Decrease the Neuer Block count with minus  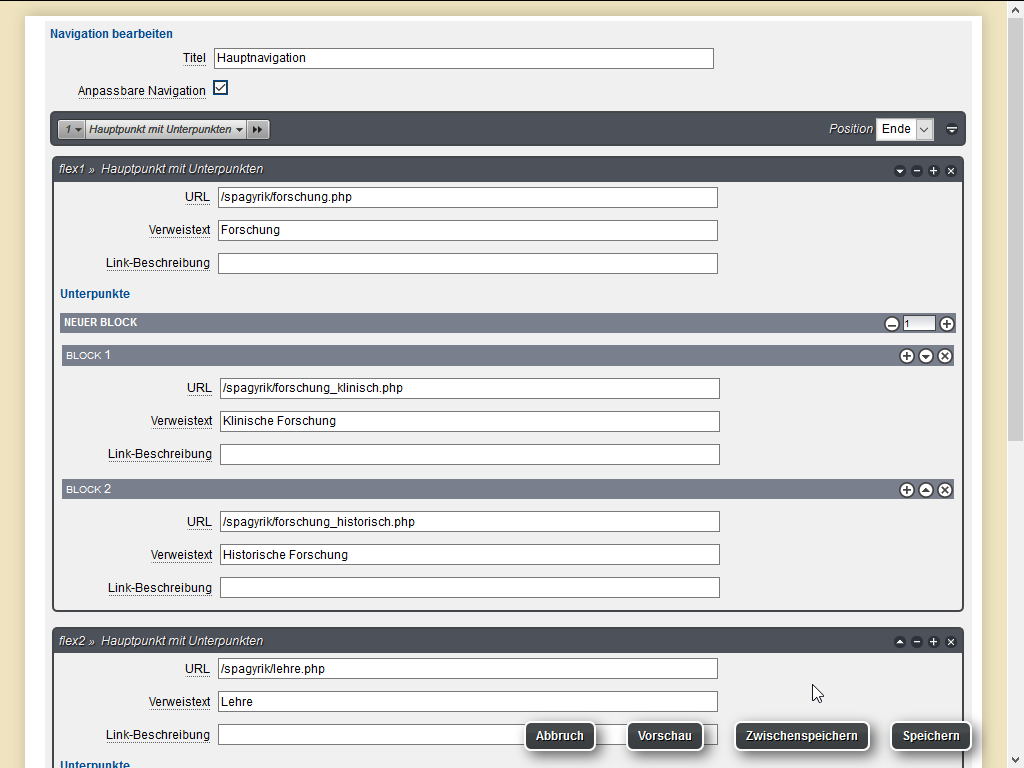coord(891,324)
